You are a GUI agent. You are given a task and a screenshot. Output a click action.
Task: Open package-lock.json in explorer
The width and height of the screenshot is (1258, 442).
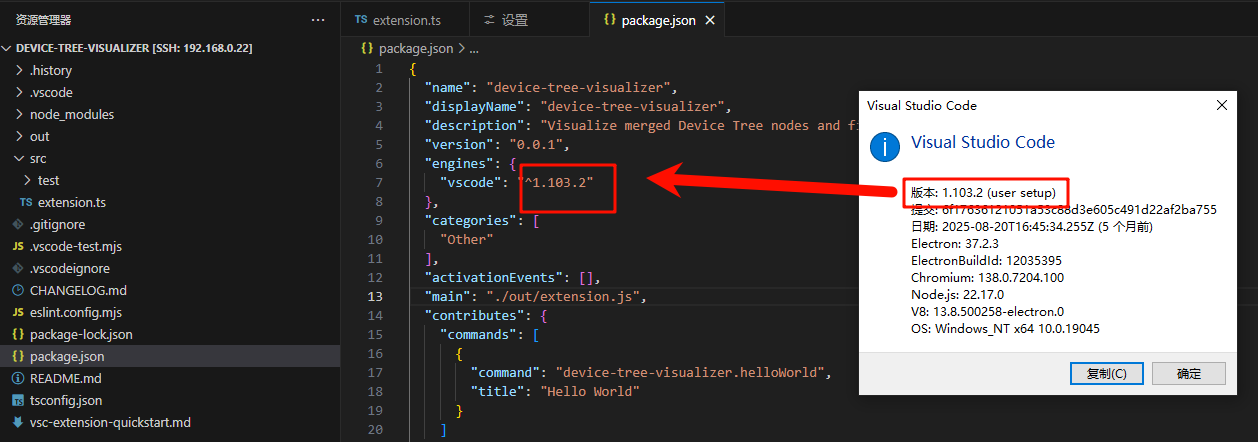tap(81, 334)
